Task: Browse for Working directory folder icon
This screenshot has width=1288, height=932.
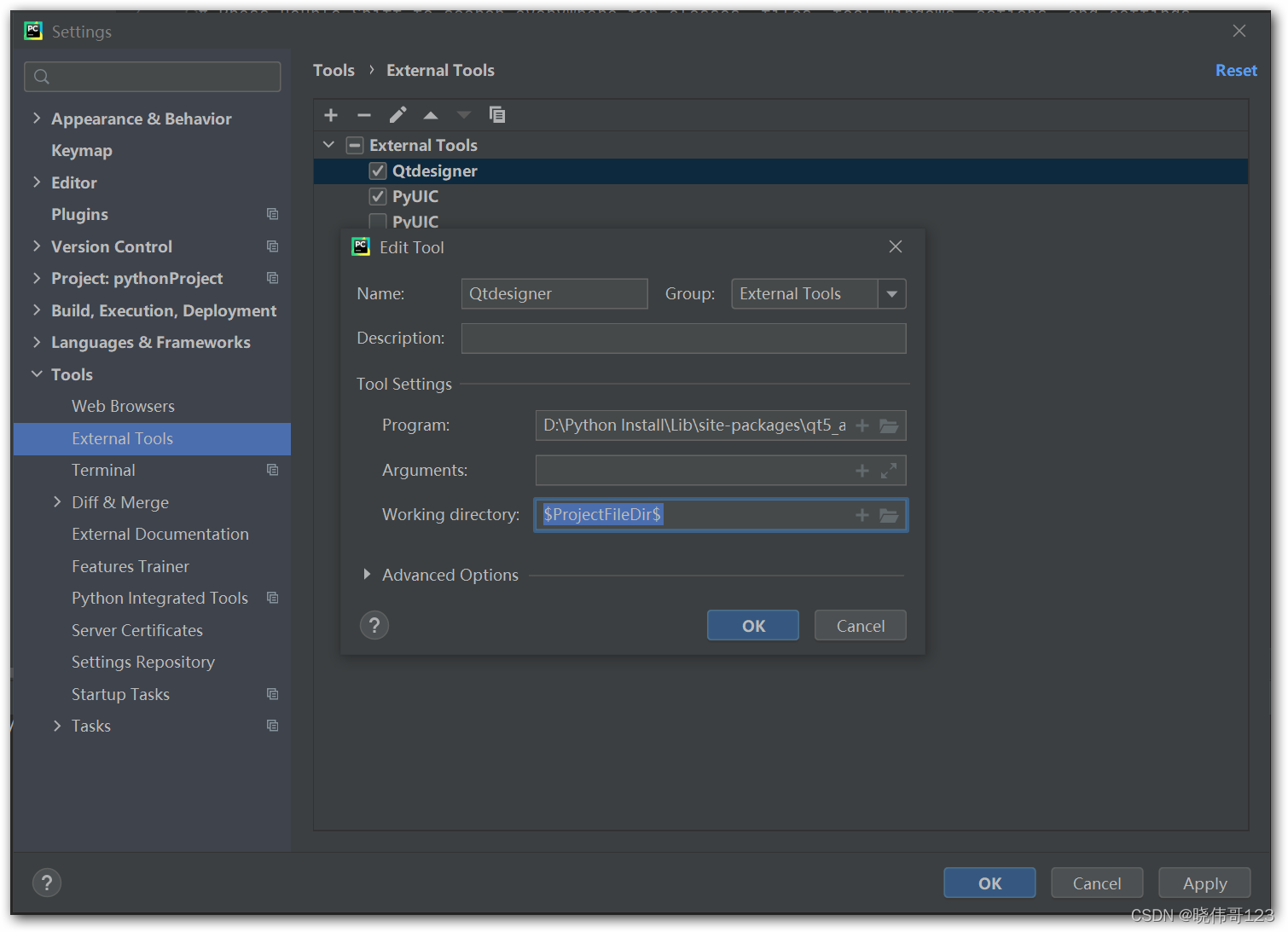Action: coord(890,515)
